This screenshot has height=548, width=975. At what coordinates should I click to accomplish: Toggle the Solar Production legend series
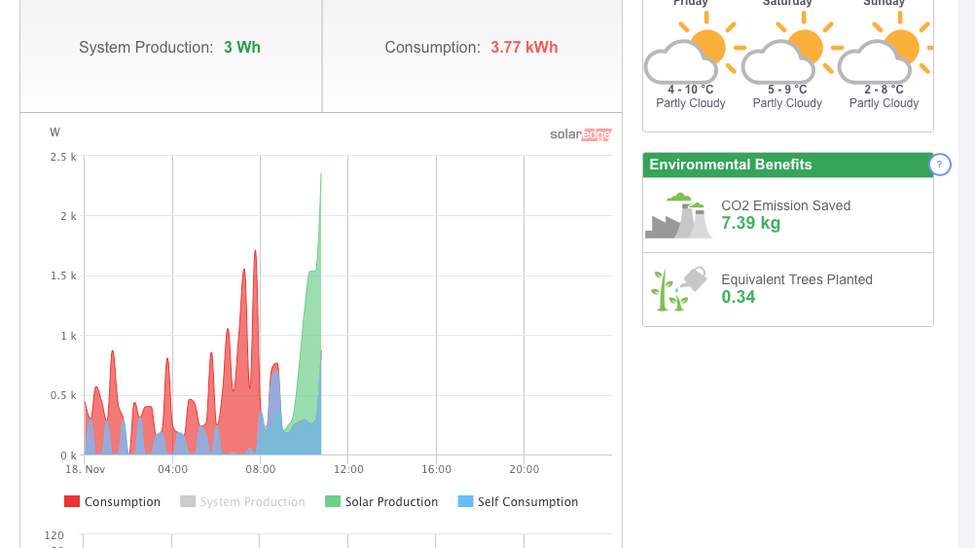[382, 501]
